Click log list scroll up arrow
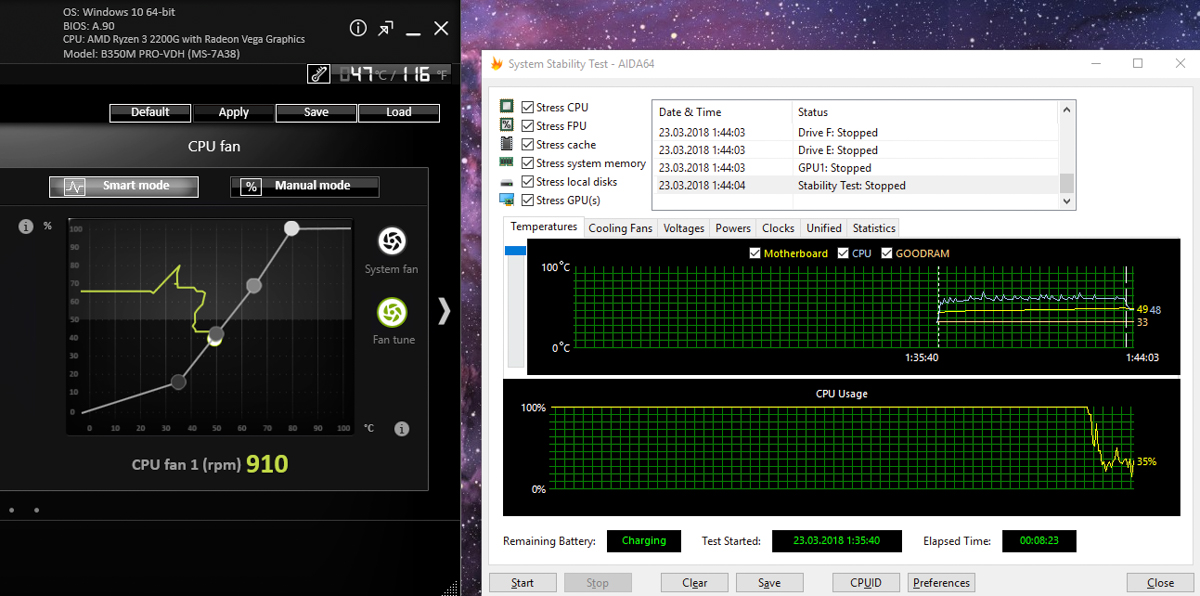 [1067, 108]
